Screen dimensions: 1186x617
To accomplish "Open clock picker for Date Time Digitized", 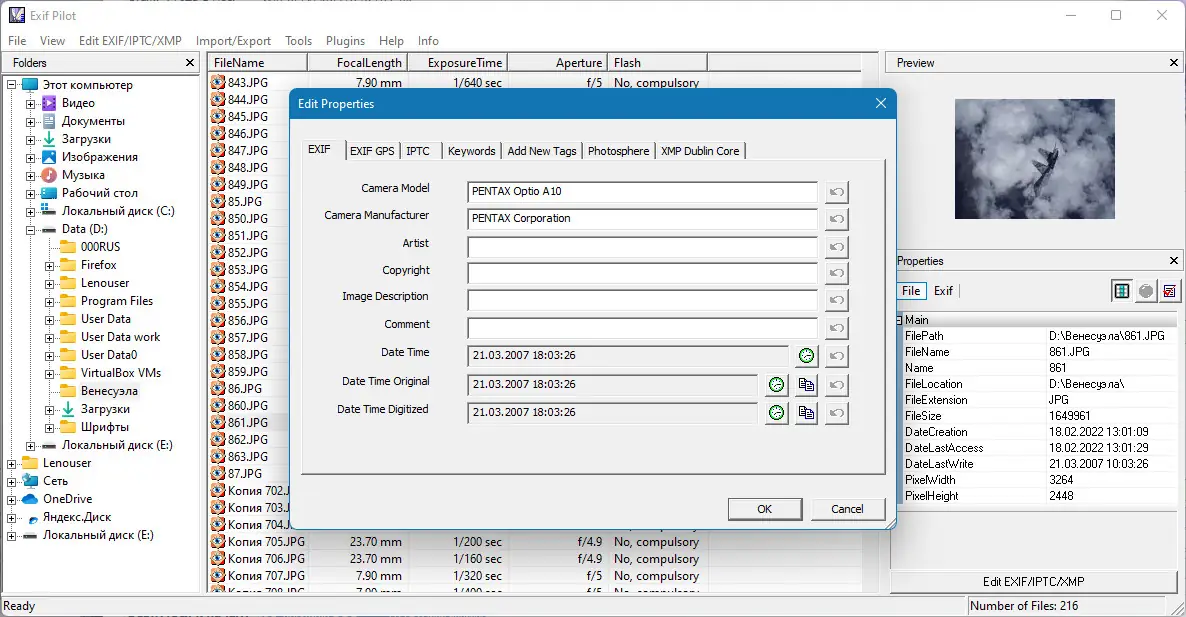I will coord(776,413).
